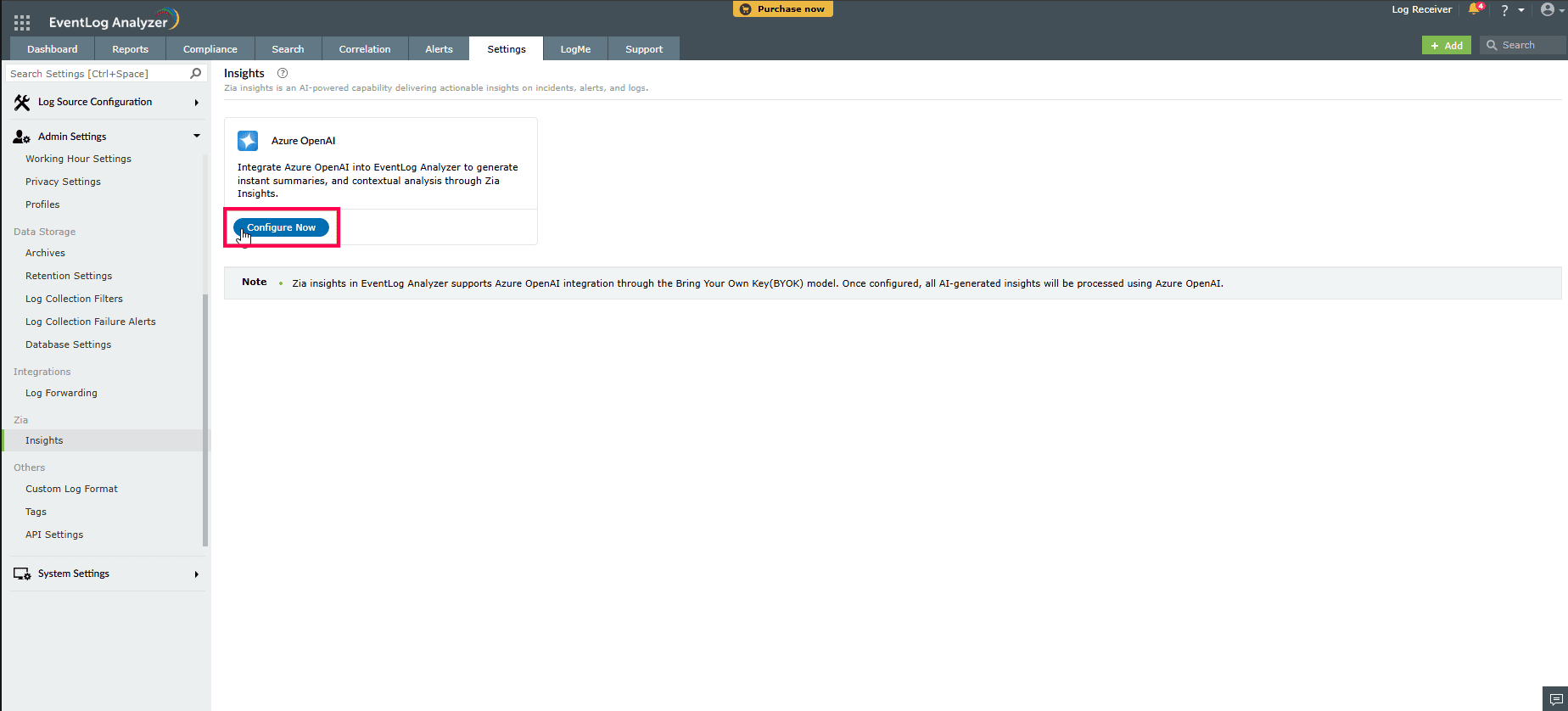
Task: Open the apps grid launcher icon
Action: 22,23
